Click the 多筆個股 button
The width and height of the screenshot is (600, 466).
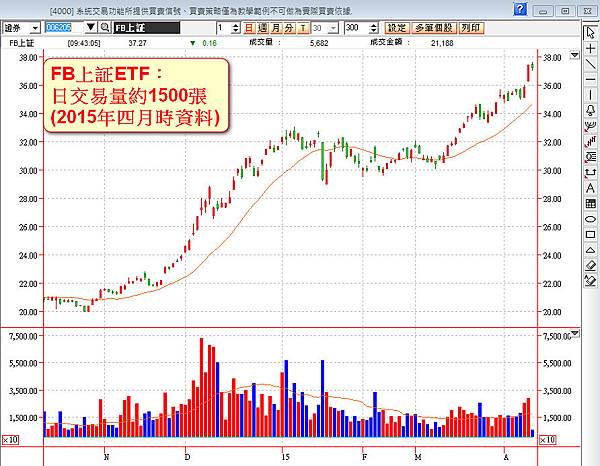pos(434,28)
